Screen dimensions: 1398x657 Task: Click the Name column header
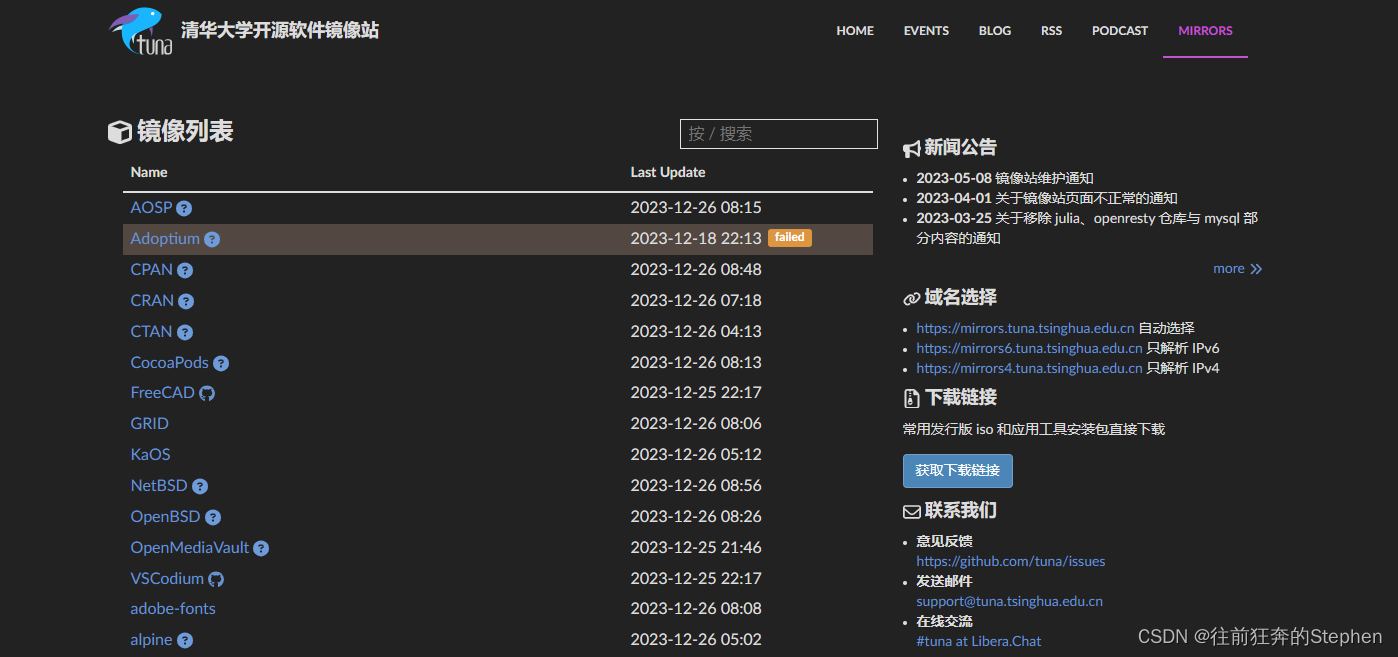[149, 173]
